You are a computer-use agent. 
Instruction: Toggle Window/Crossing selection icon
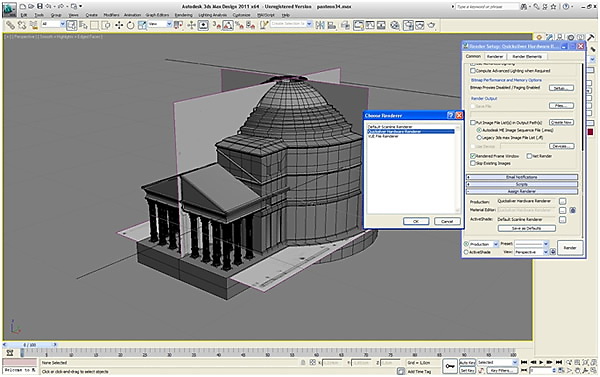(106, 25)
